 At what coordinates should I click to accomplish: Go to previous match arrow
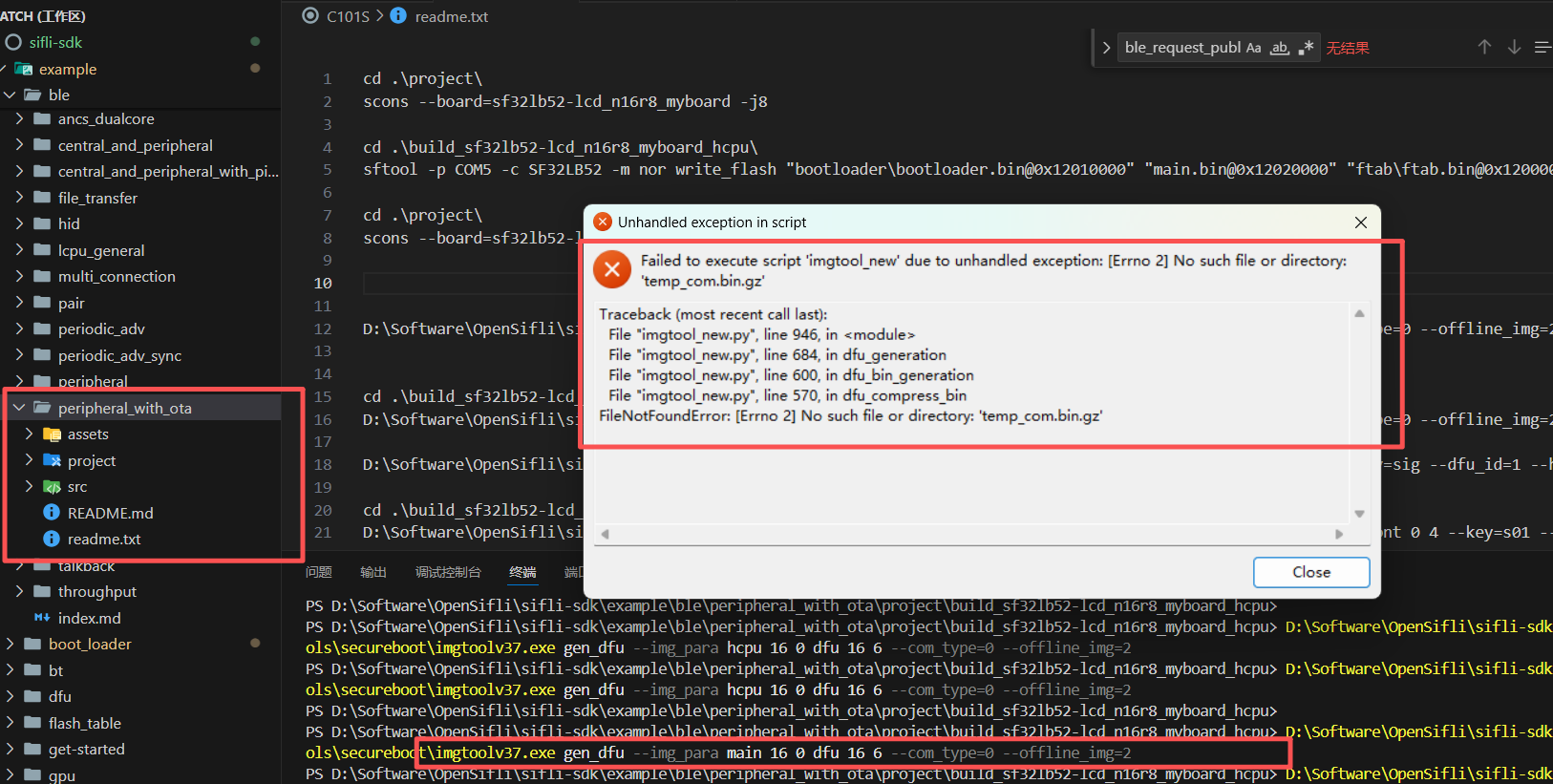[1484, 48]
